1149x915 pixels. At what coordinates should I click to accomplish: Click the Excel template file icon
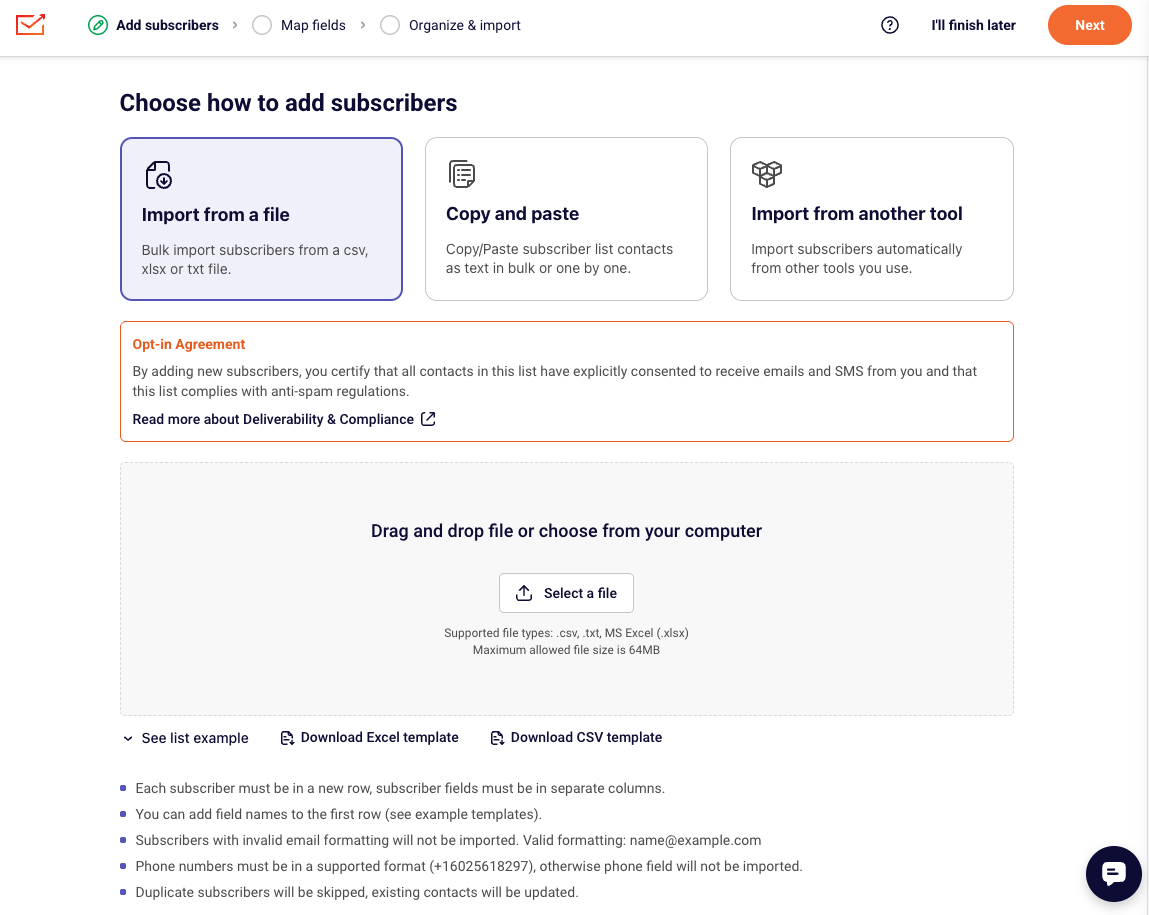[x=287, y=738]
